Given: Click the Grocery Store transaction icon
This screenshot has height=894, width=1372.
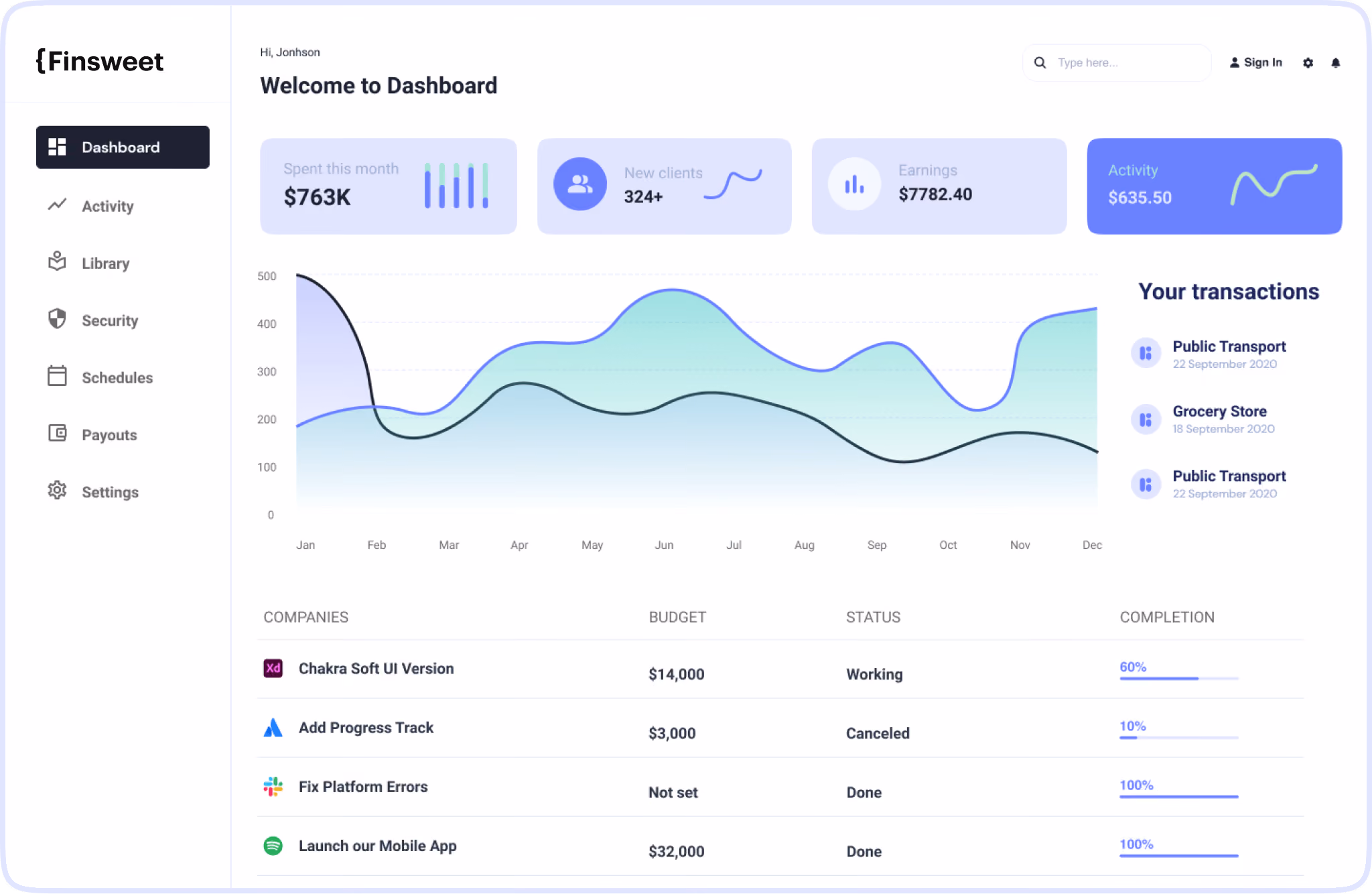Looking at the screenshot, I should tap(1146, 420).
